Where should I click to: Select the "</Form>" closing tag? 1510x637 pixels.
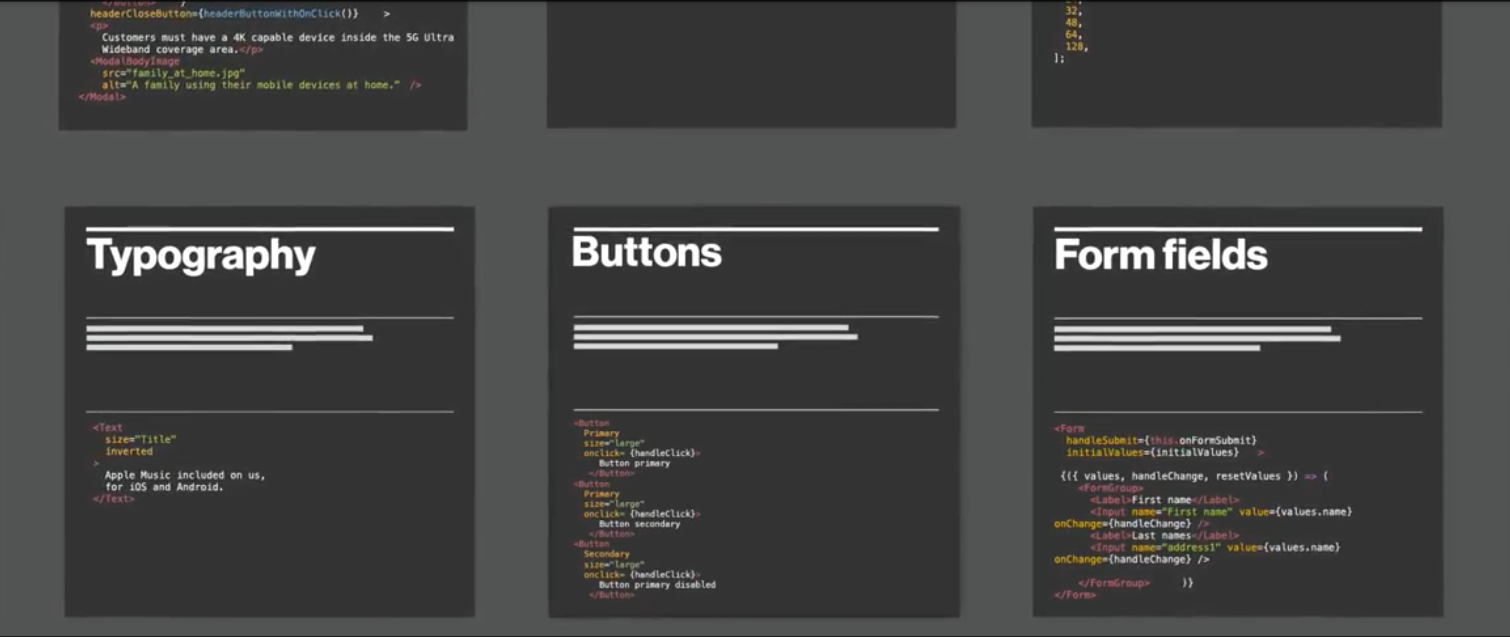point(1075,595)
